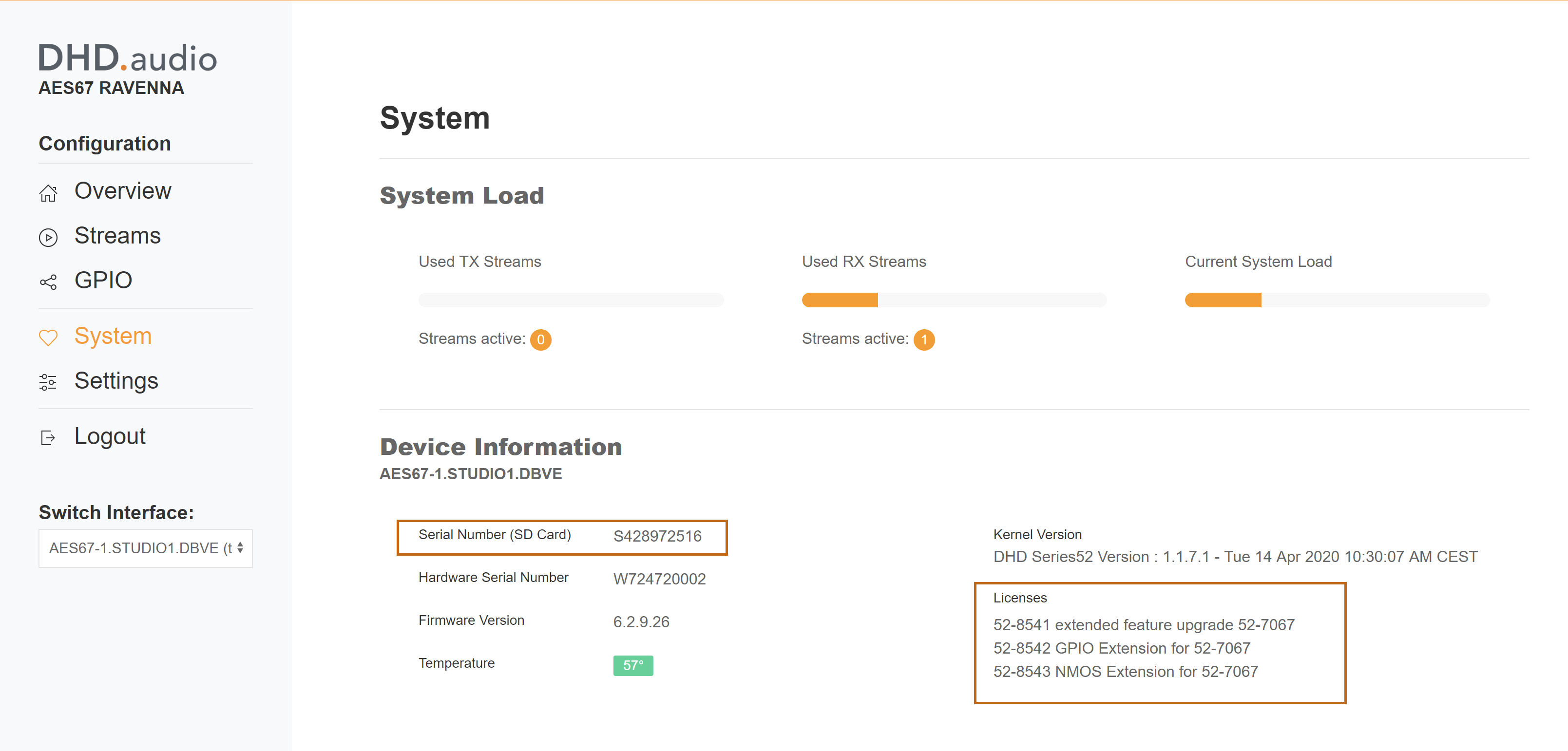Click the GPIO share-nodes icon

click(48, 282)
